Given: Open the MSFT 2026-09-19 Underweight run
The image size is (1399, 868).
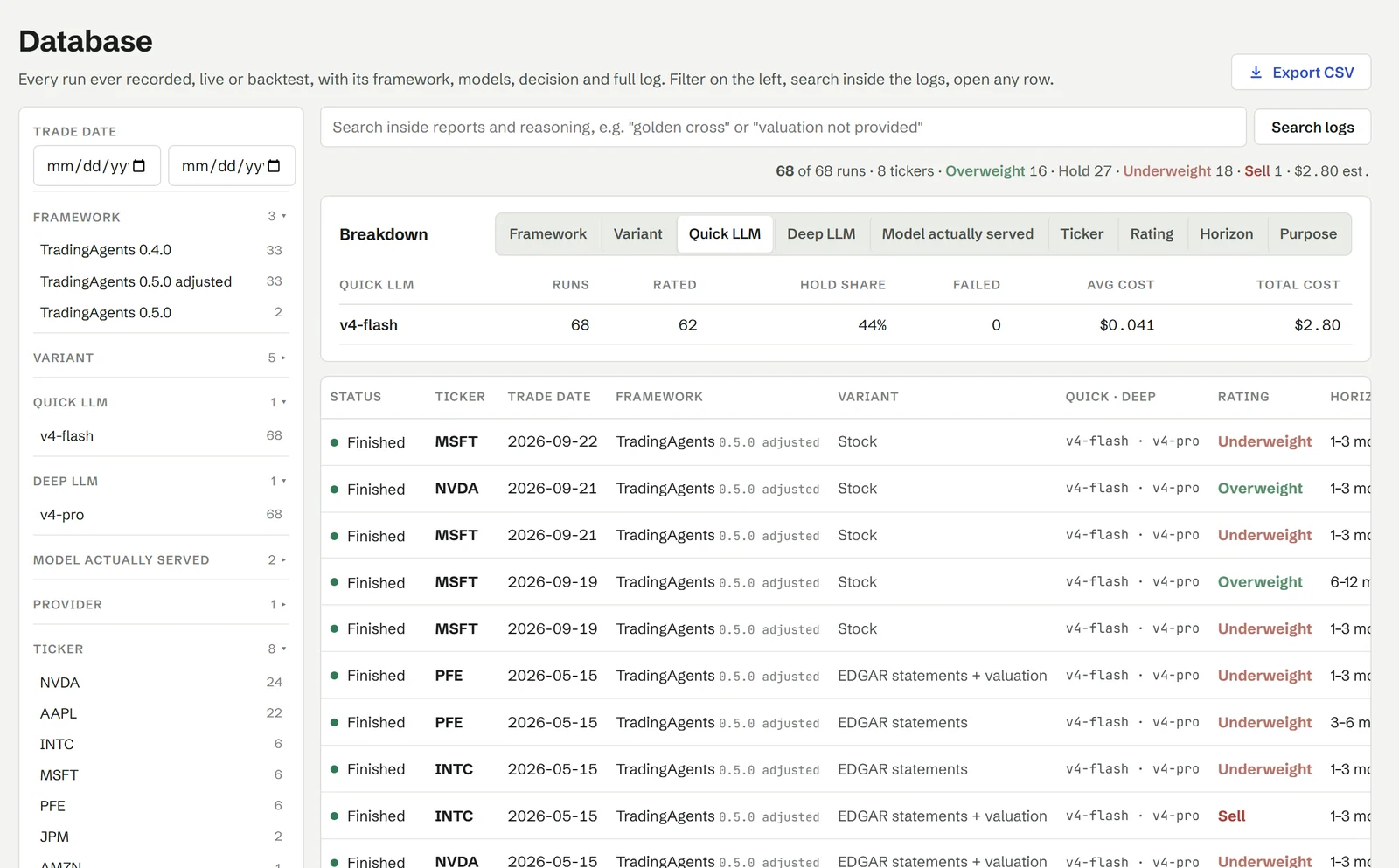Looking at the screenshot, I should [846, 628].
